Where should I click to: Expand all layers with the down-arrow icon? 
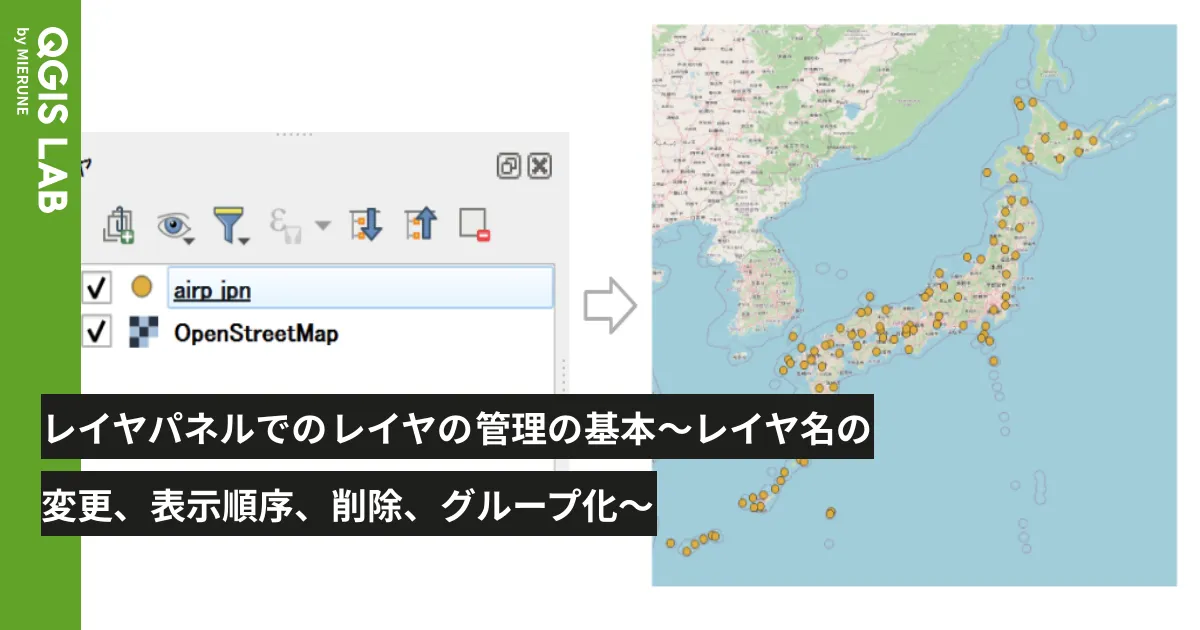pos(366,224)
